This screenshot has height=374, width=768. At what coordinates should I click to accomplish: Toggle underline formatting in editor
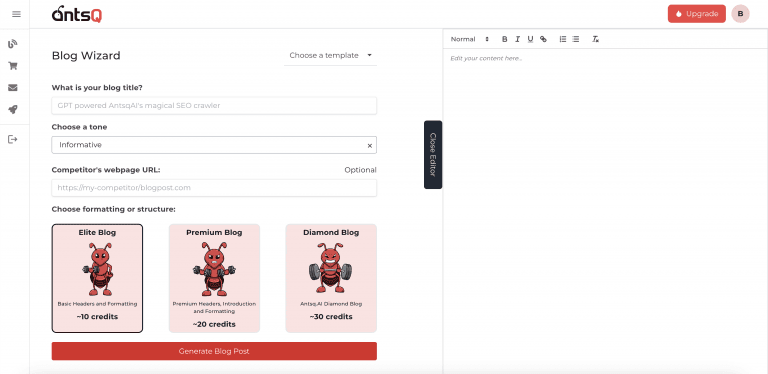[x=530, y=39]
